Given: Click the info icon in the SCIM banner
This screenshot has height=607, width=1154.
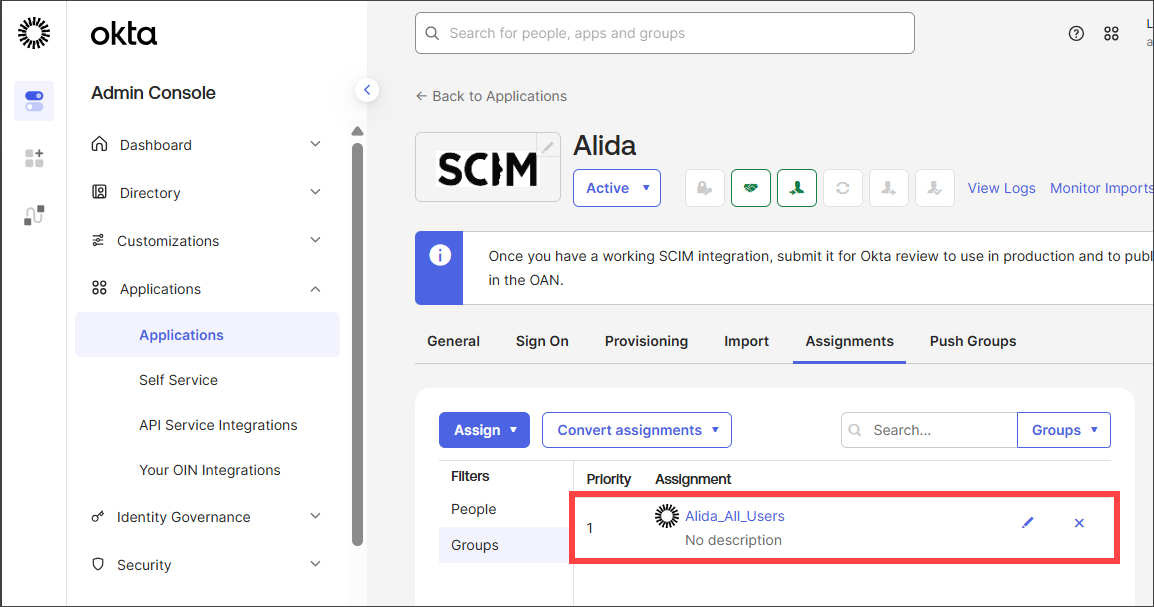Looking at the screenshot, I should point(440,255).
